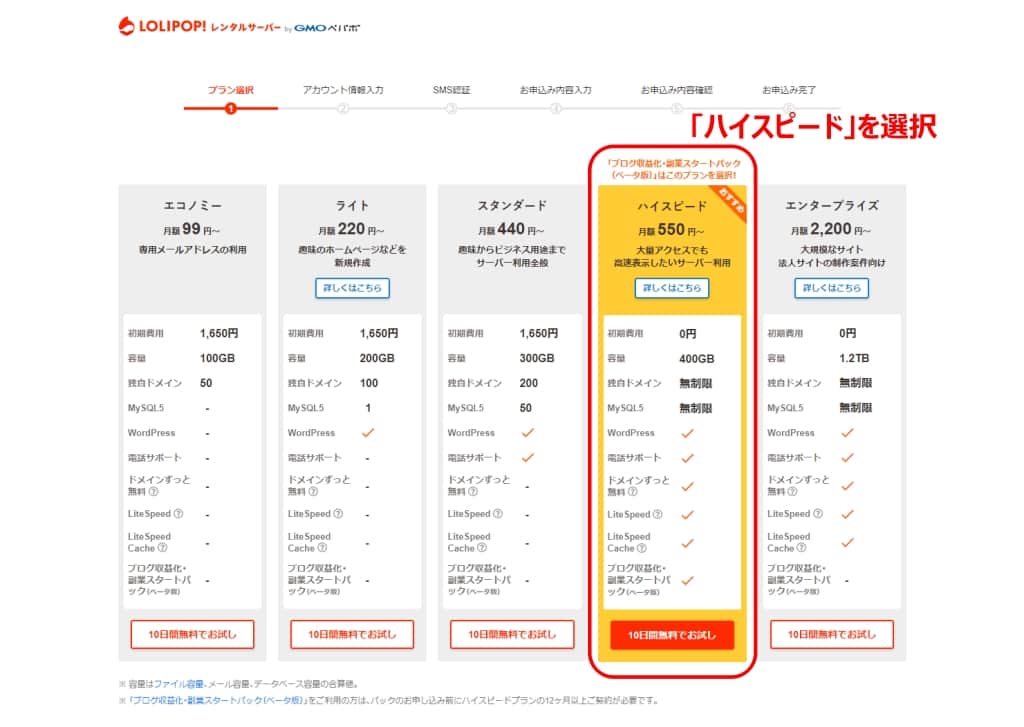Open help icon for ドメインずっと無料 in エコノミー

(153, 491)
